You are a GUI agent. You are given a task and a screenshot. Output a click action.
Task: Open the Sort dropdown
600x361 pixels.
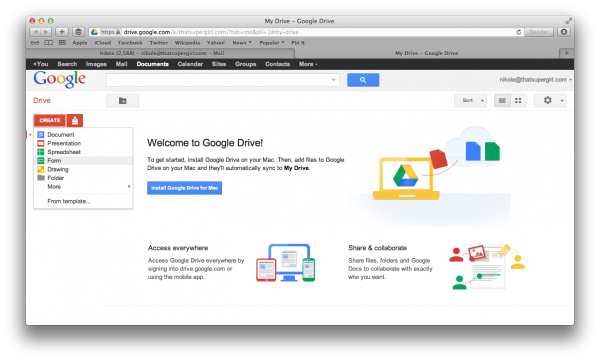point(470,100)
